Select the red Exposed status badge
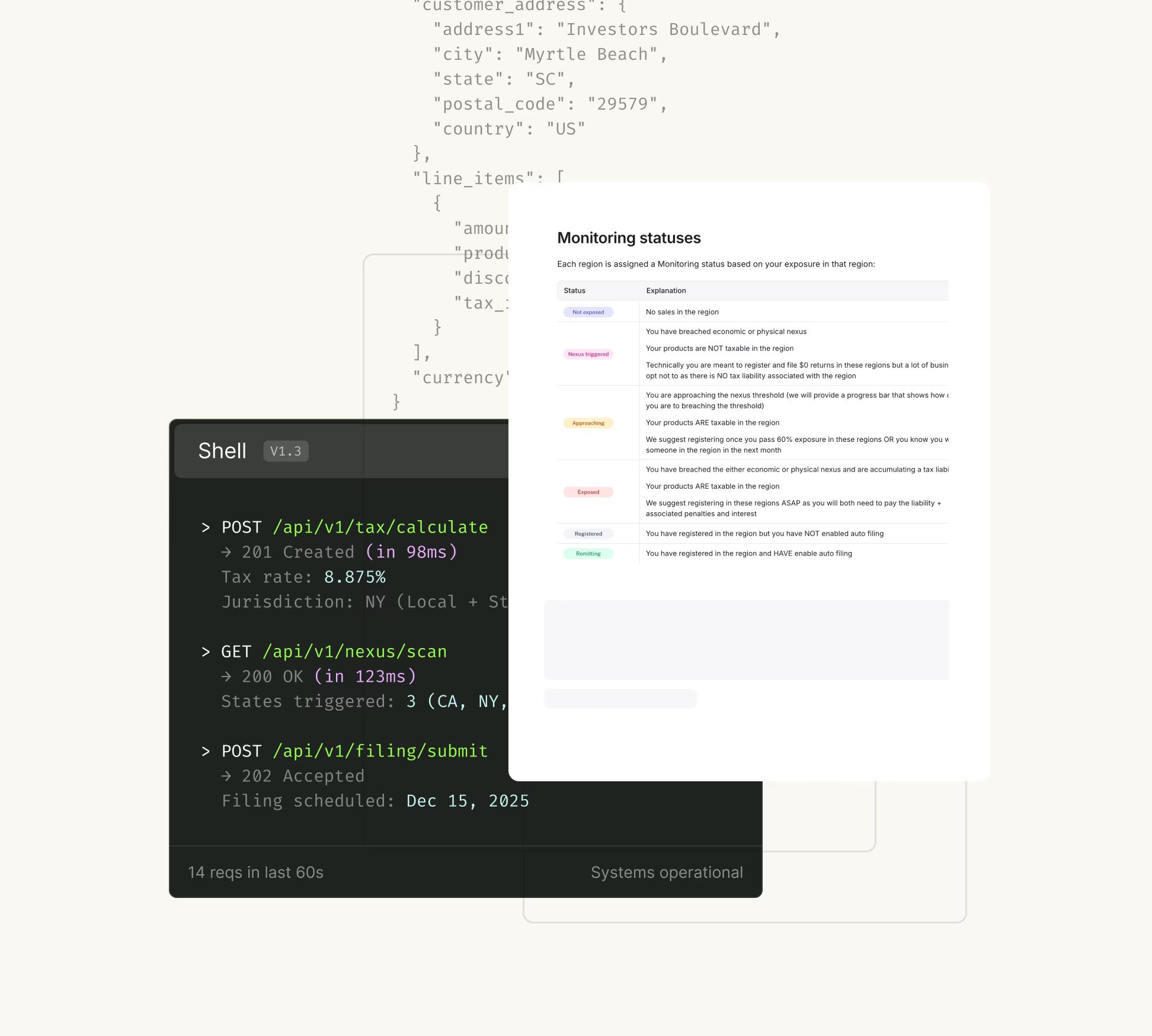 pyautogui.click(x=588, y=492)
